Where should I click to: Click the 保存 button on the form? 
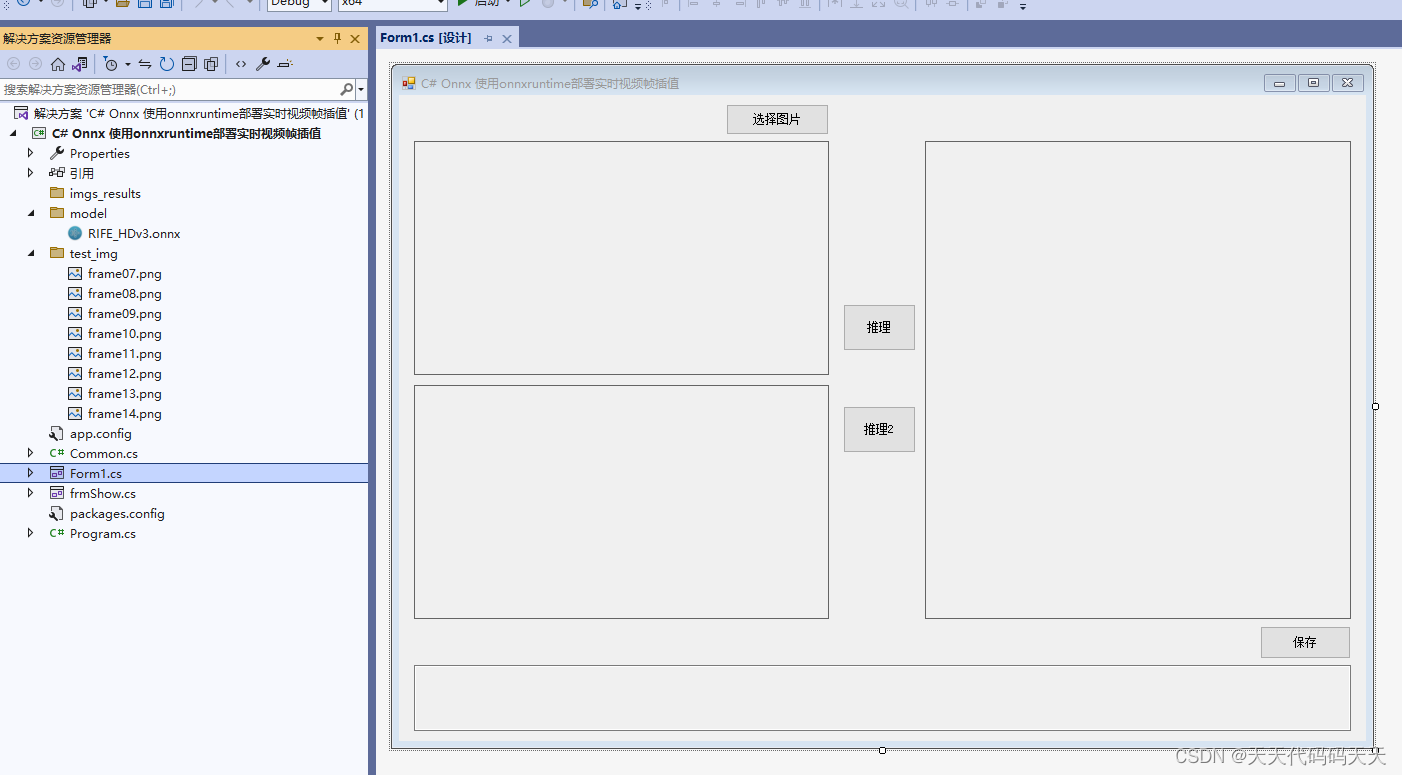pyautogui.click(x=1305, y=642)
